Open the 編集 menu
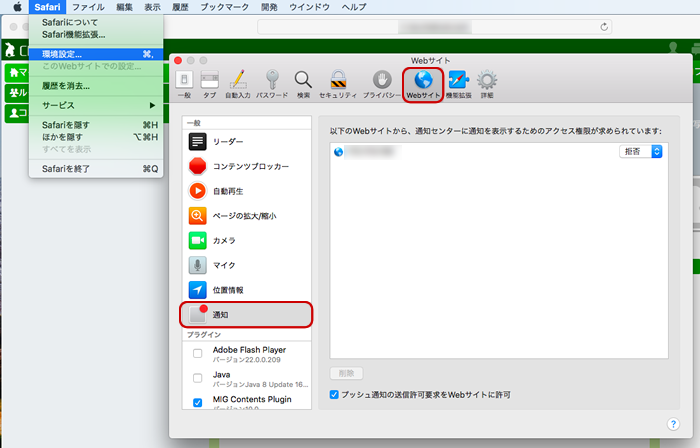Screen dimensions: 700x448 click(125, 7)
